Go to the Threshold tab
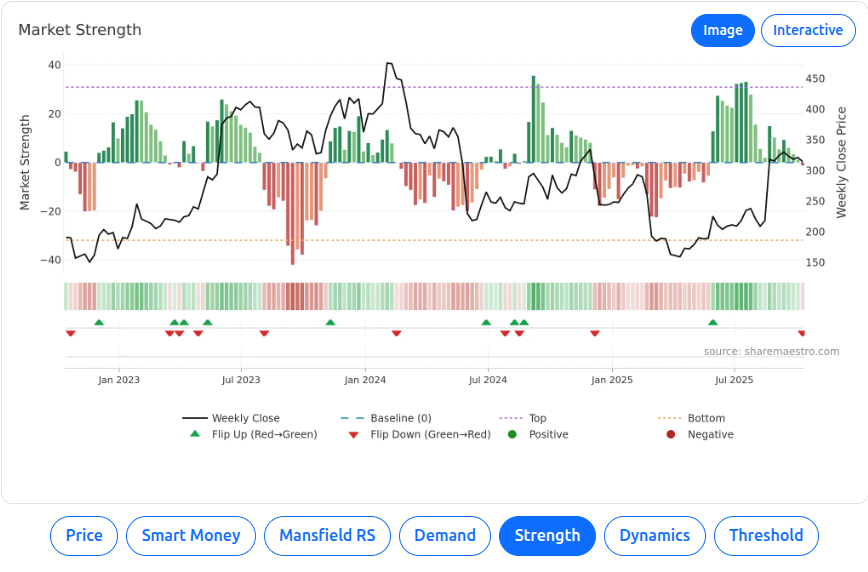The image size is (868, 572). coord(766,535)
